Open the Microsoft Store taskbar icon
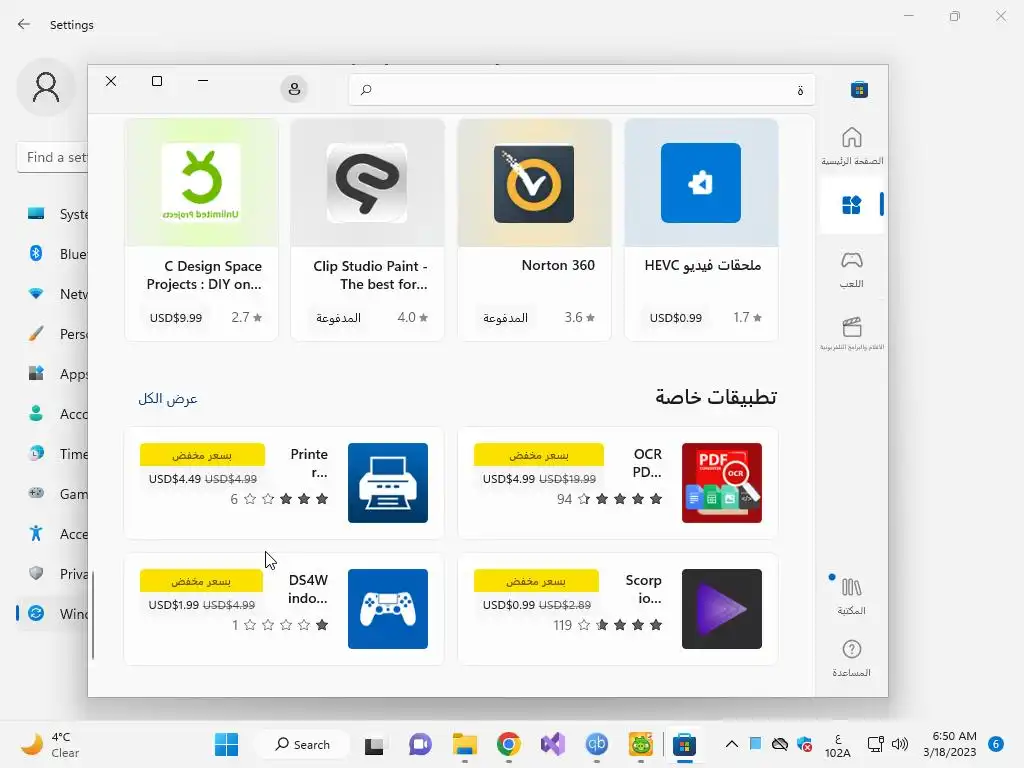The width and height of the screenshot is (1024, 768). [684, 744]
